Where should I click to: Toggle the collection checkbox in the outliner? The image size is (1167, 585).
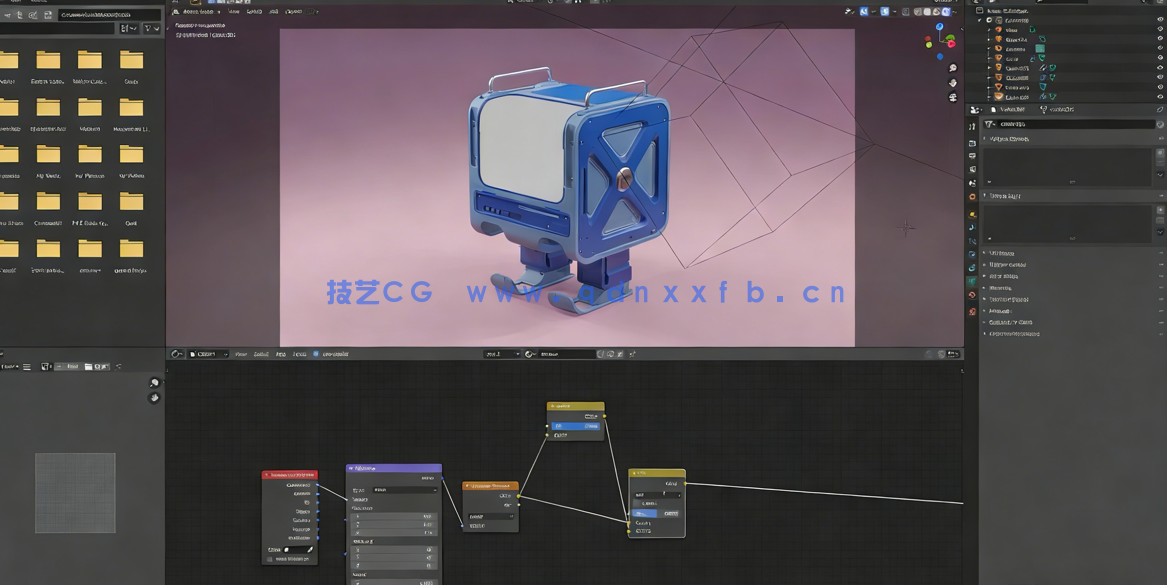coord(988,20)
